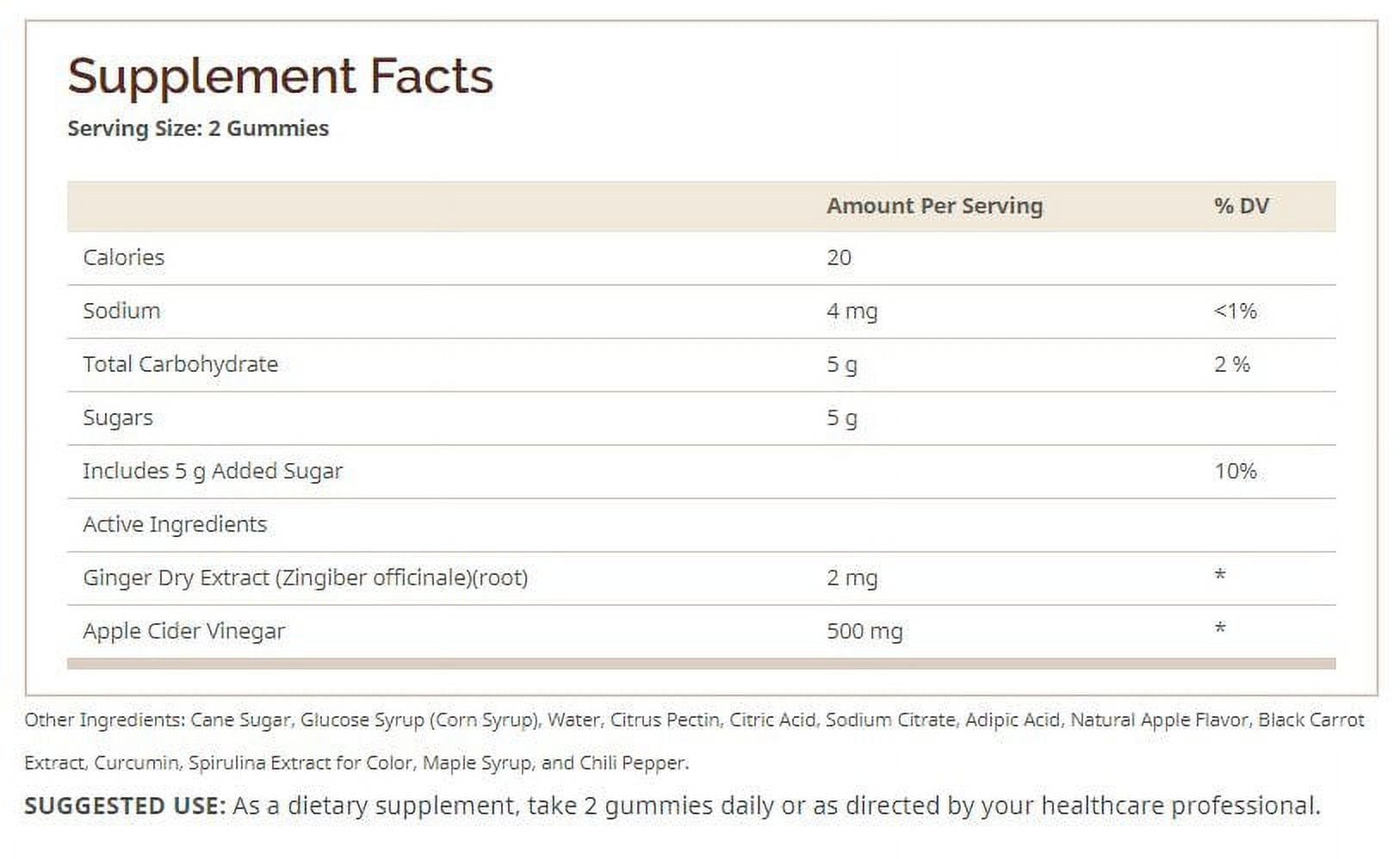Click the Ginger extract 2 mg amount
Image resolution: width=1400 pixels, height=859 pixels.
[x=852, y=578]
